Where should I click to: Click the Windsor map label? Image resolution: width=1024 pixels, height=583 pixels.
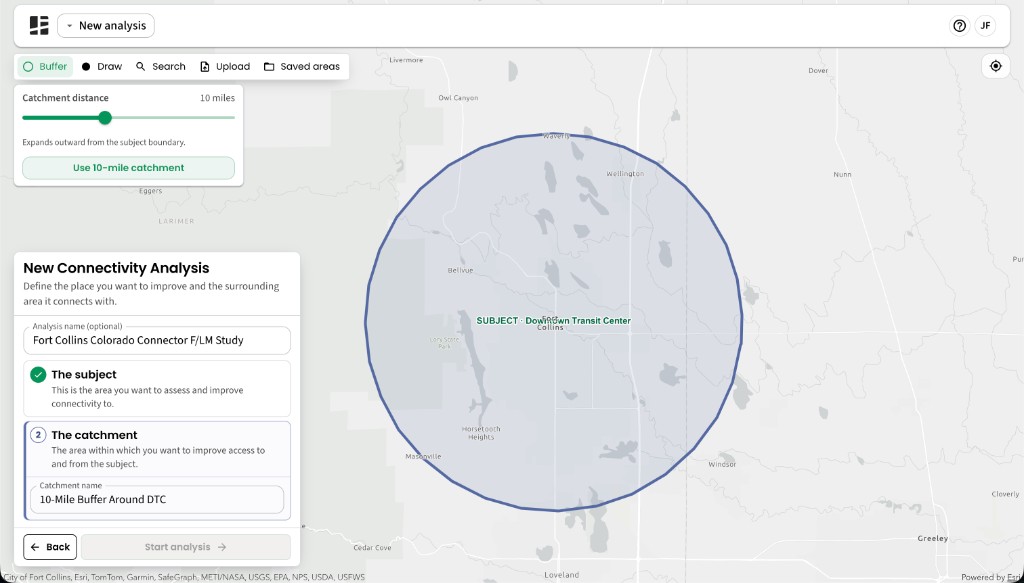click(x=722, y=464)
